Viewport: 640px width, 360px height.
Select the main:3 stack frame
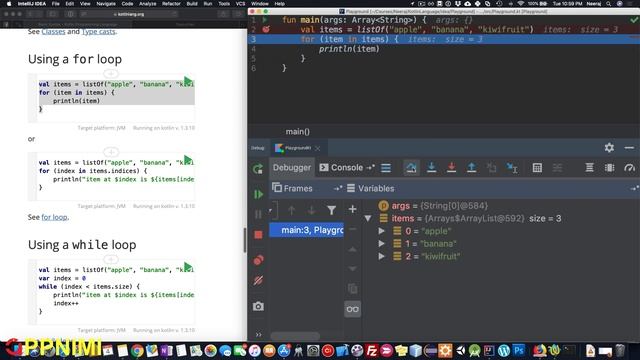click(306, 230)
